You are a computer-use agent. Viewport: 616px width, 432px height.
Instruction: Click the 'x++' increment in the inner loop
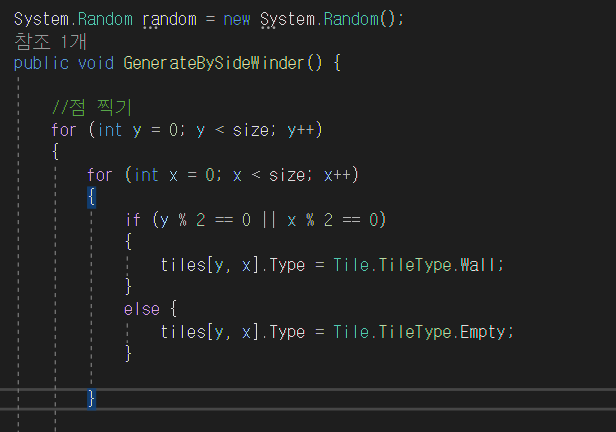(337, 175)
